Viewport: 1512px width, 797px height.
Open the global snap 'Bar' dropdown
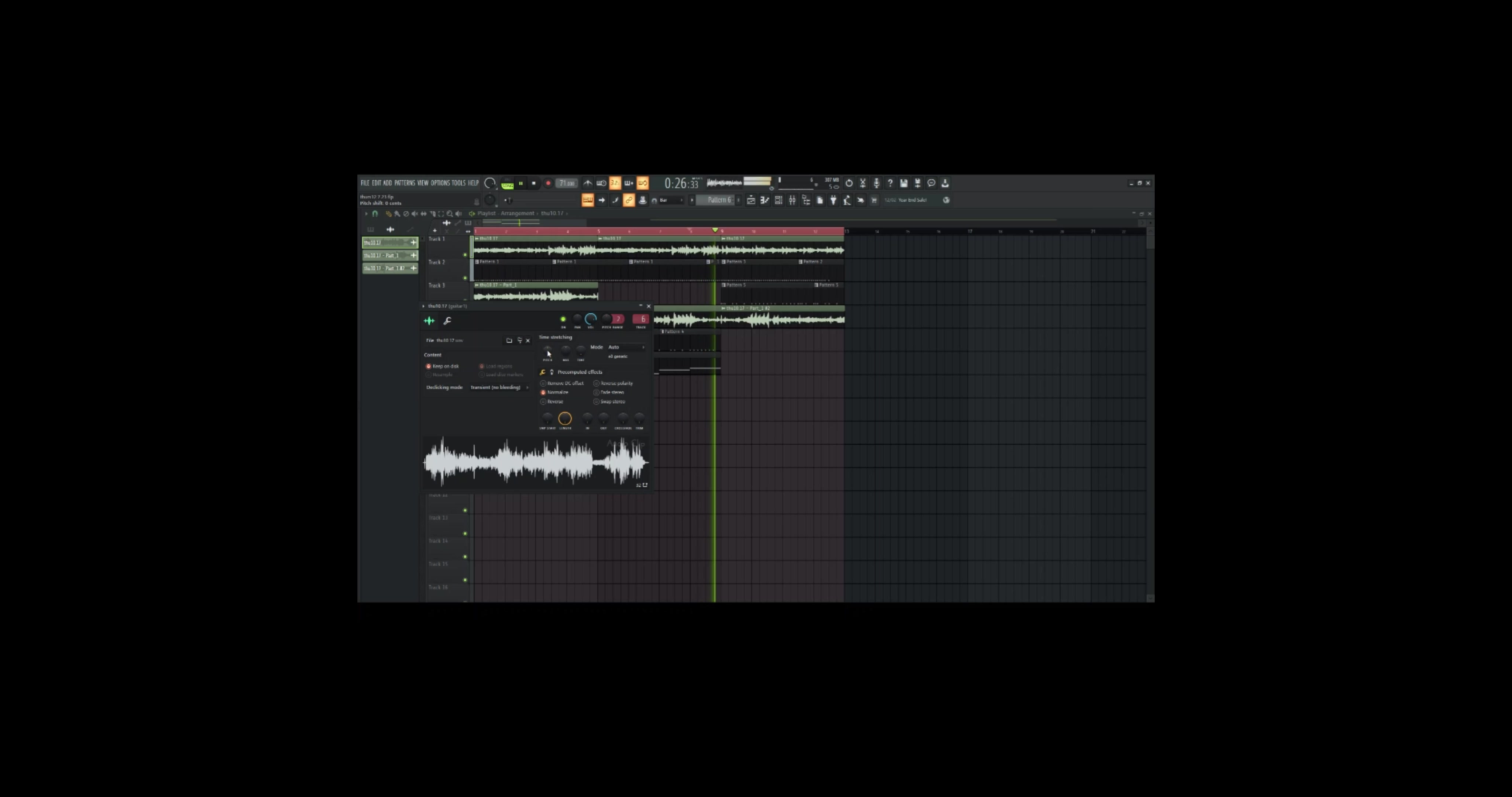click(x=671, y=200)
